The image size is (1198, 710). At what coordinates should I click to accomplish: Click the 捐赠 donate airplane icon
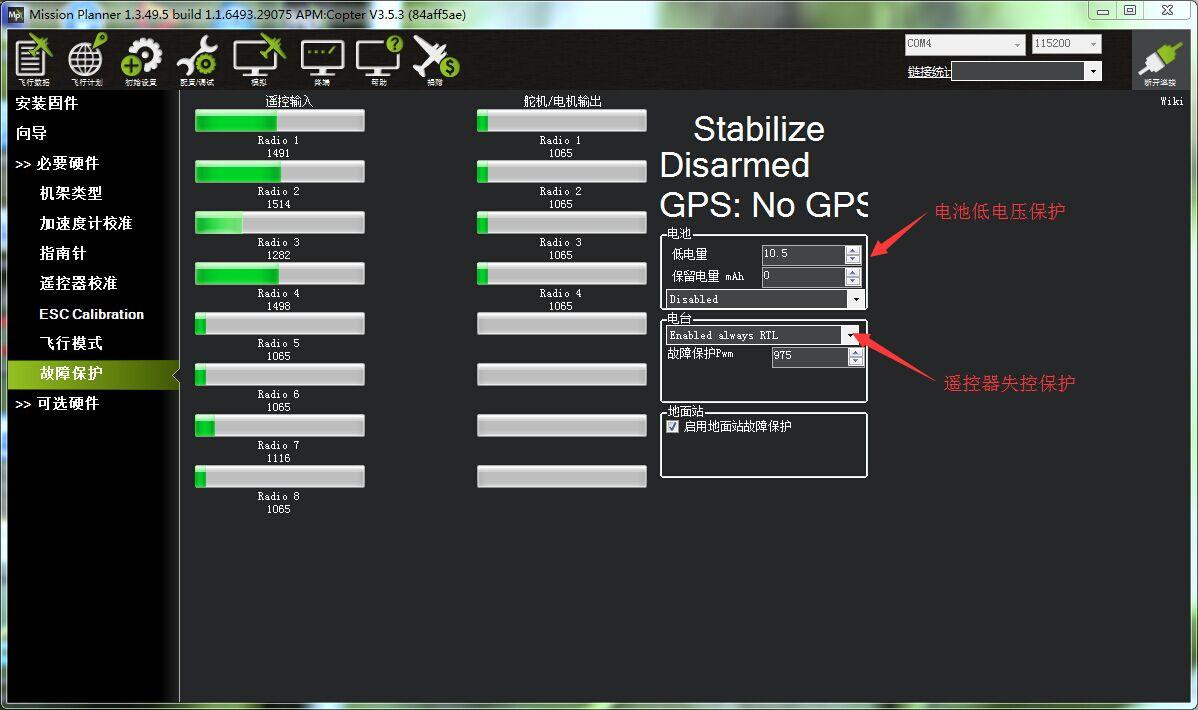point(435,60)
